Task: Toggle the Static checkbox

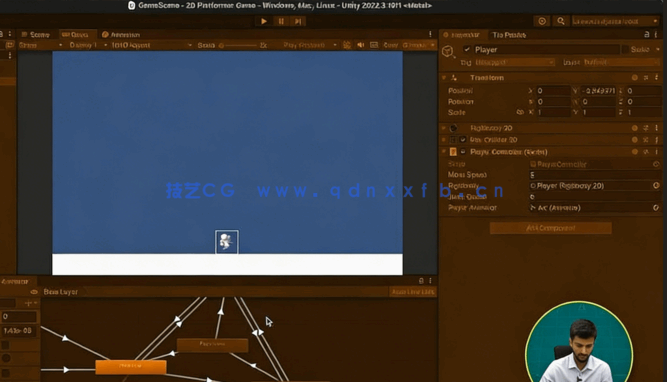Action: [x=625, y=49]
